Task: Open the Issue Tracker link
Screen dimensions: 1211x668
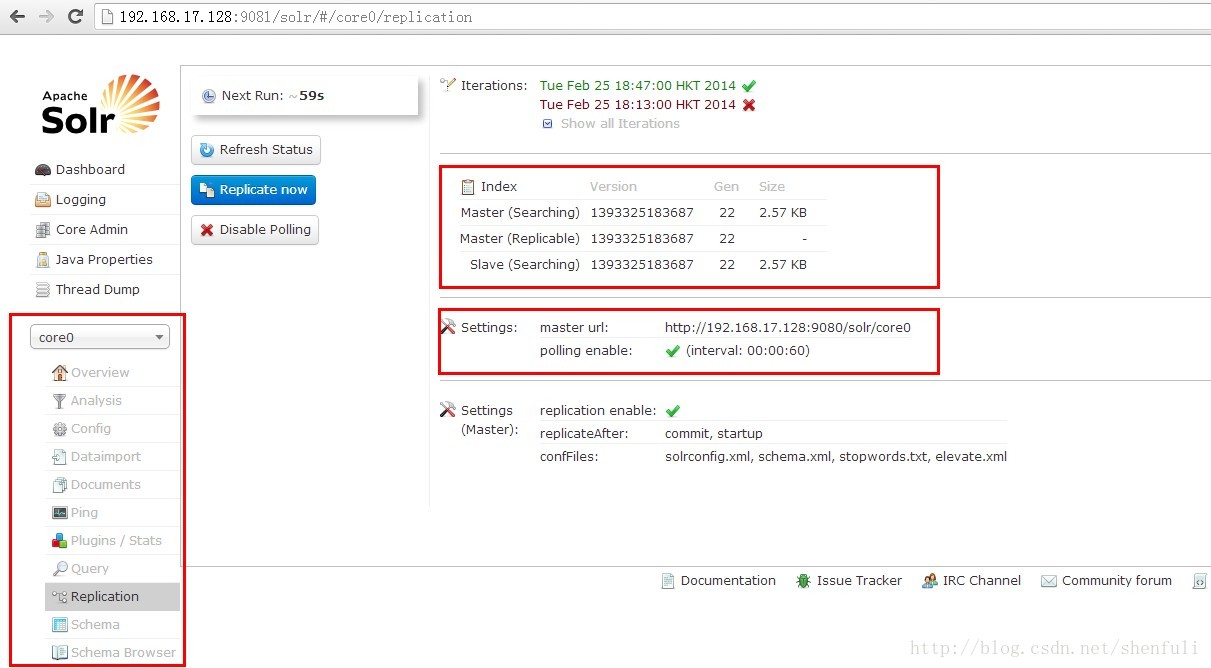Action: (859, 581)
